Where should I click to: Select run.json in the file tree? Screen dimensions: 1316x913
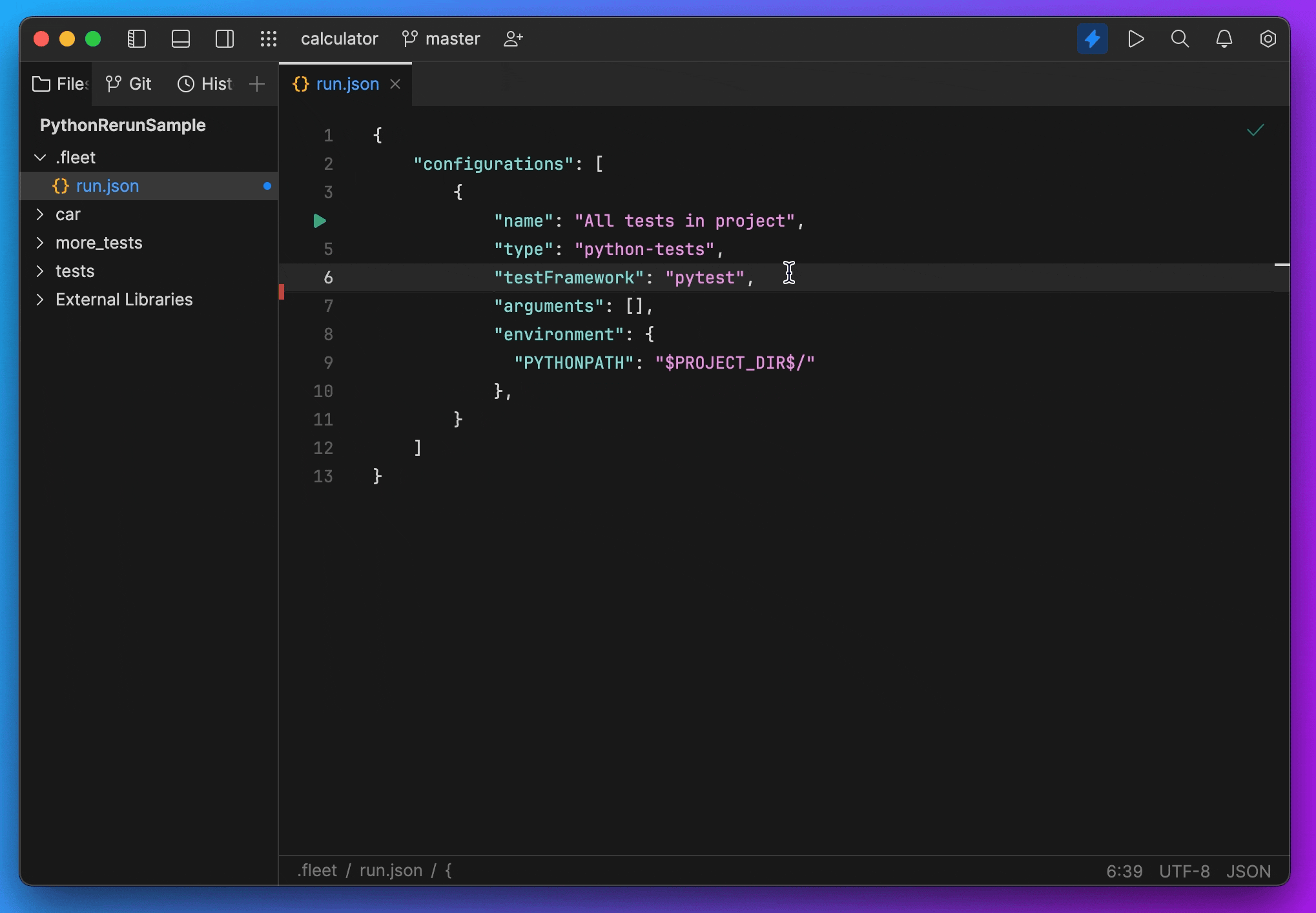tap(107, 186)
